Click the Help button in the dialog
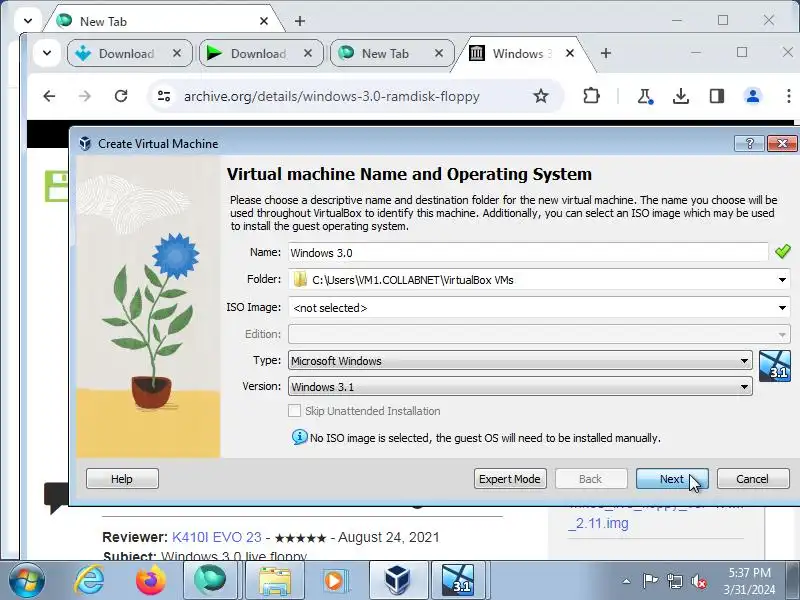The image size is (800, 600). pos(122,479)
